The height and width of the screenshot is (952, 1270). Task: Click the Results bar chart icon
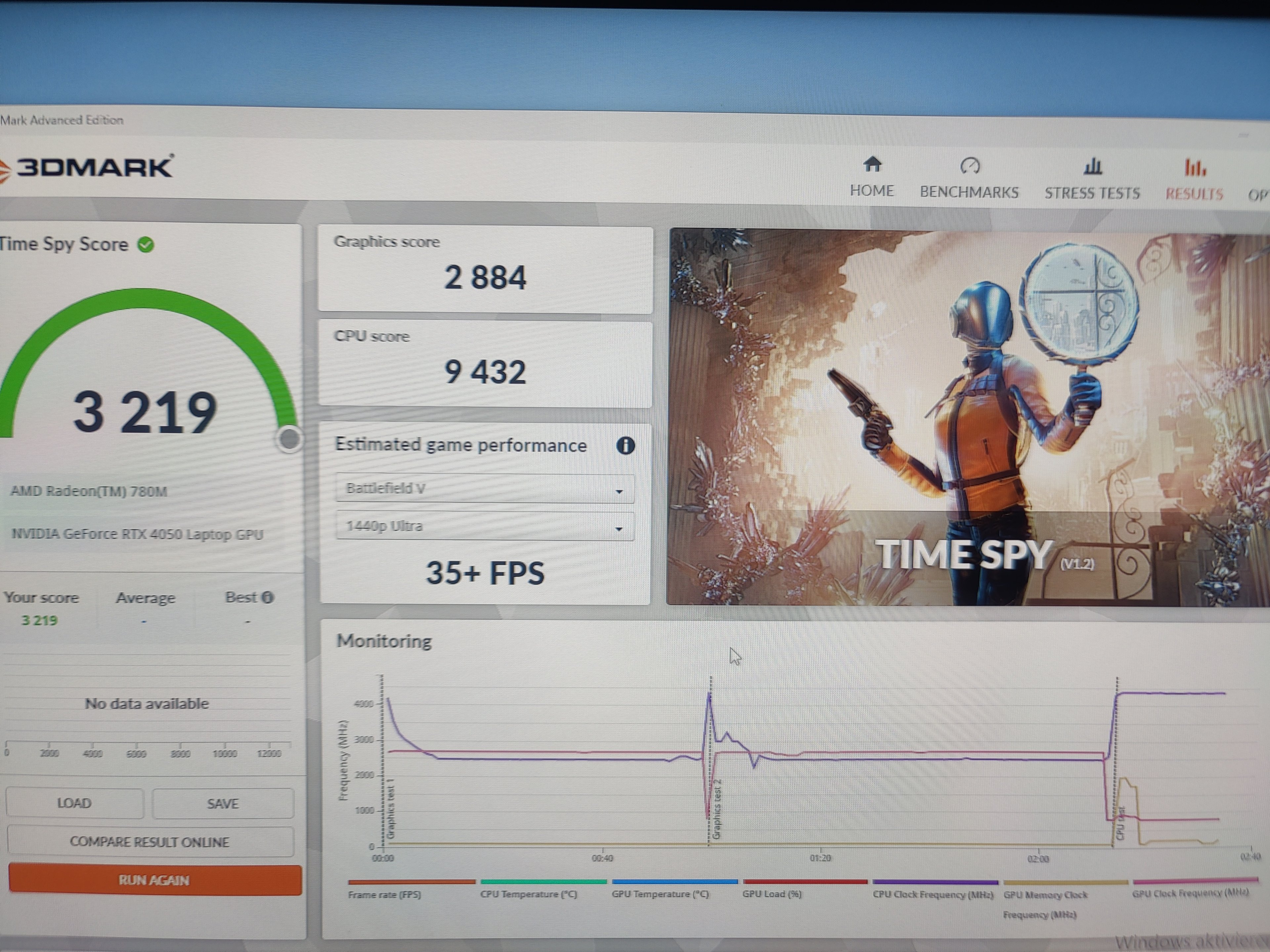click(x=1195, y=168)
